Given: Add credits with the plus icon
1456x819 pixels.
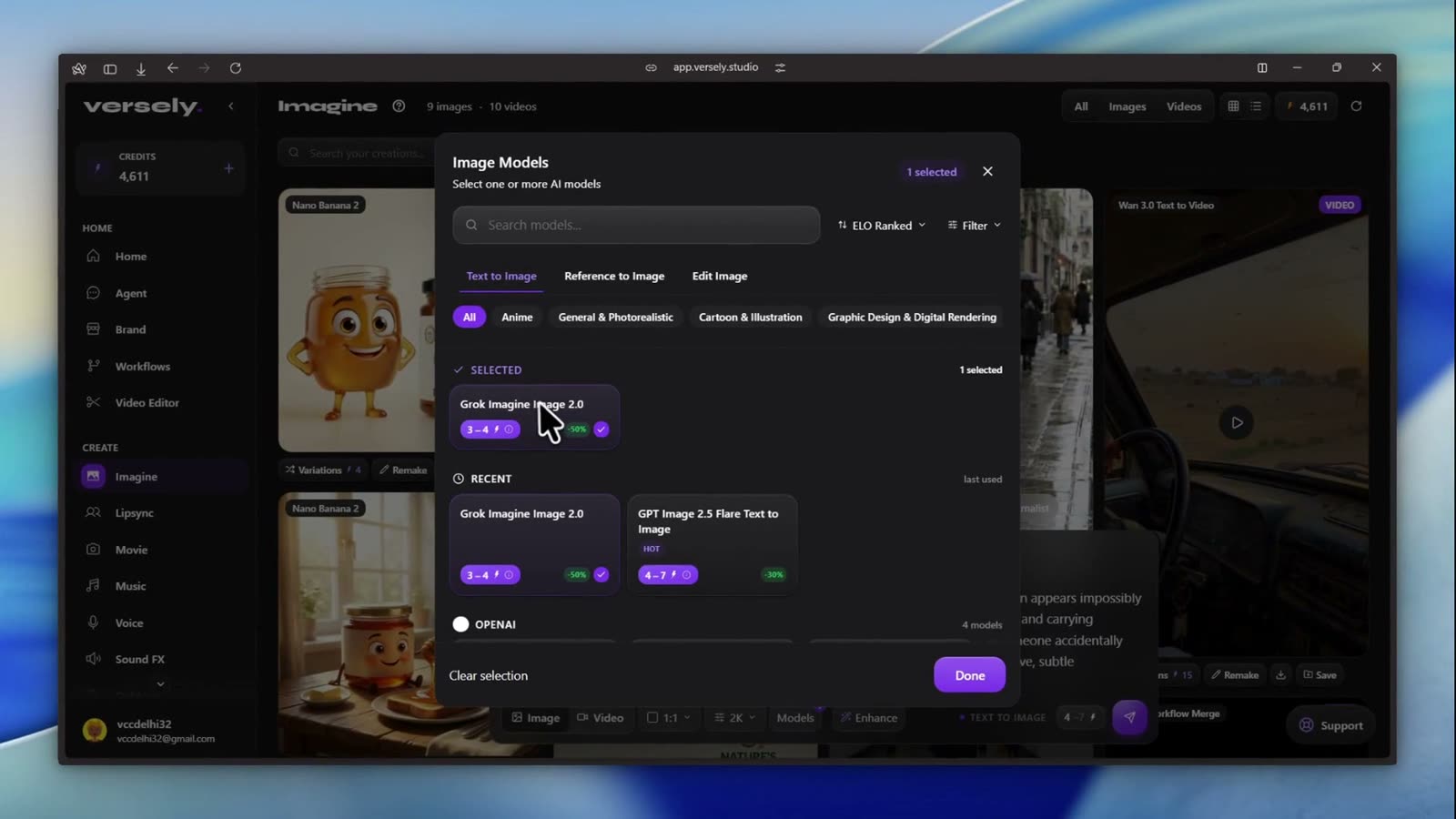Looking at the screenshot, I should (x=228, y=168).
